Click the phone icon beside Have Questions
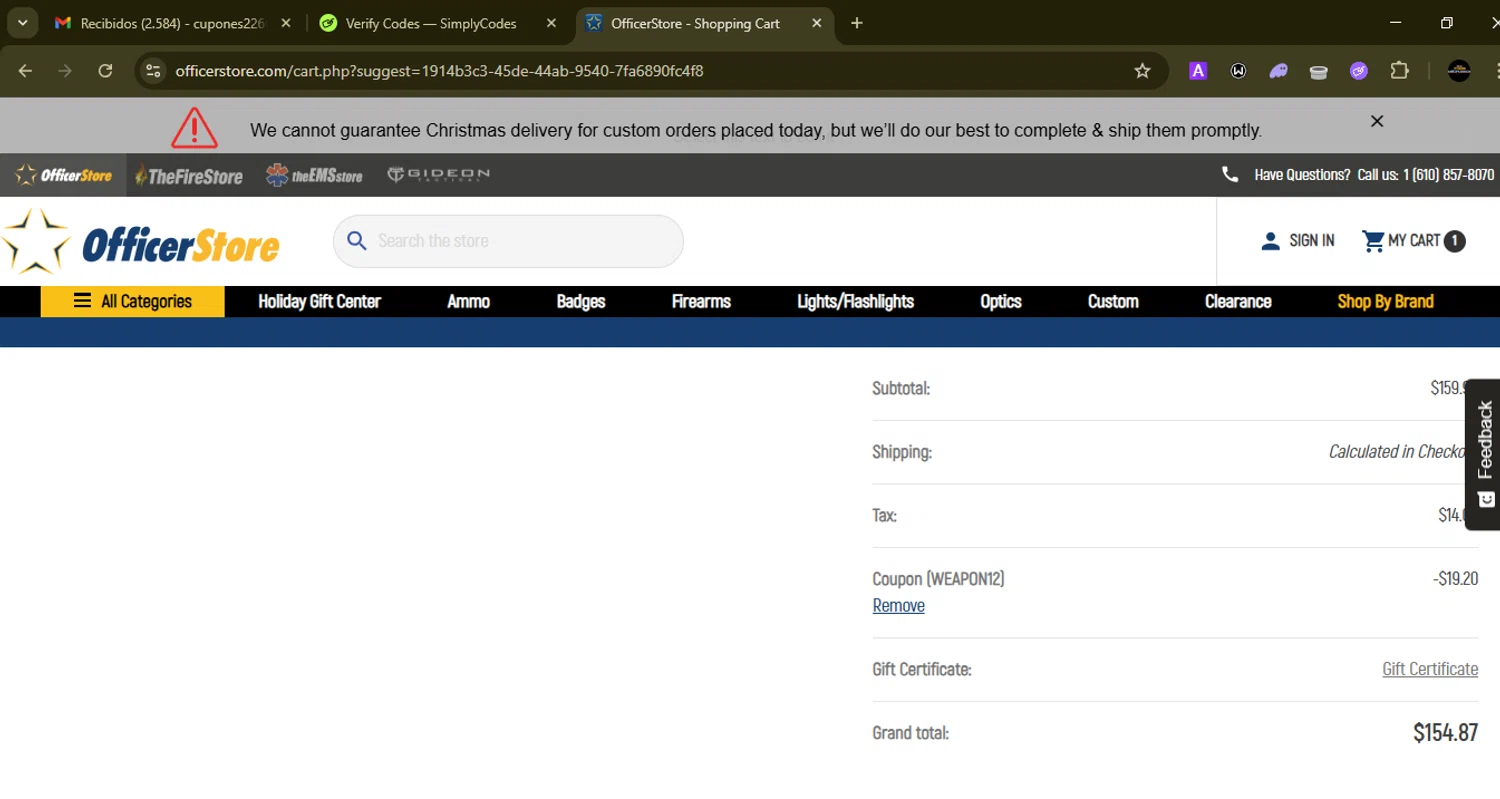This screenshot has width=1500, height=799. click(x=1230, y=174)
